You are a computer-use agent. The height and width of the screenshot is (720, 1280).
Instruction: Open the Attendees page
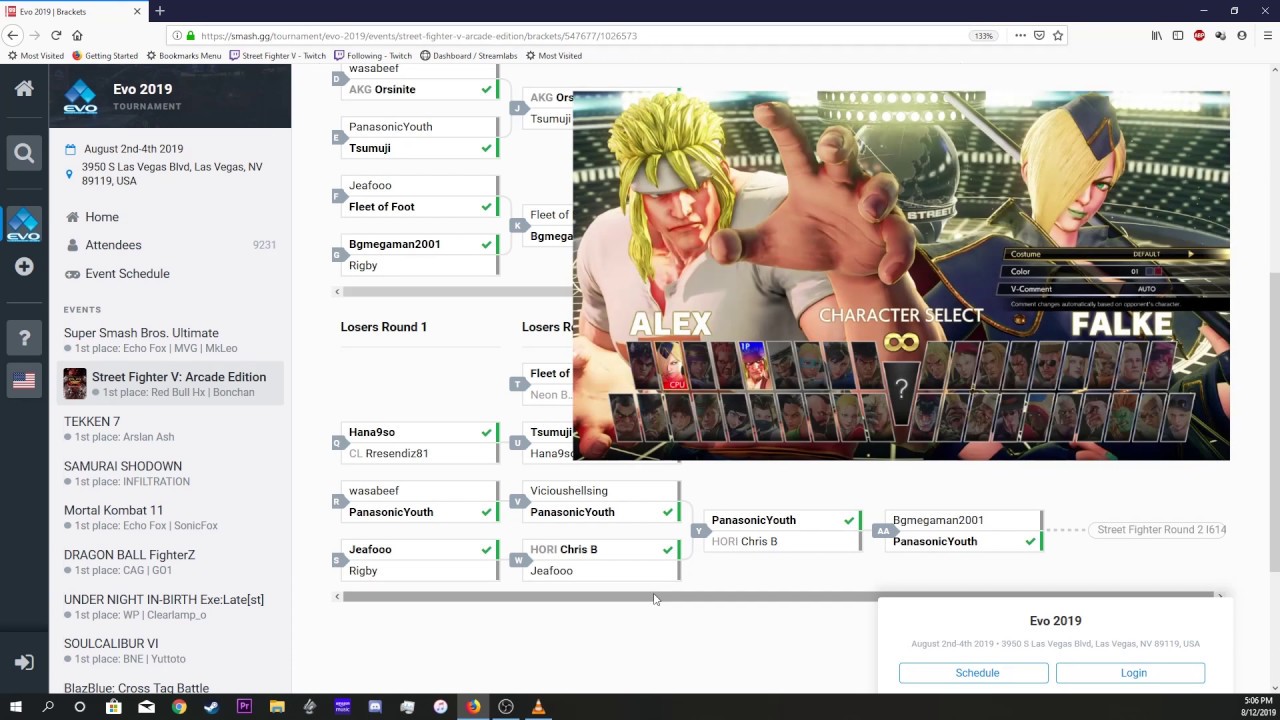coord(113,245)
